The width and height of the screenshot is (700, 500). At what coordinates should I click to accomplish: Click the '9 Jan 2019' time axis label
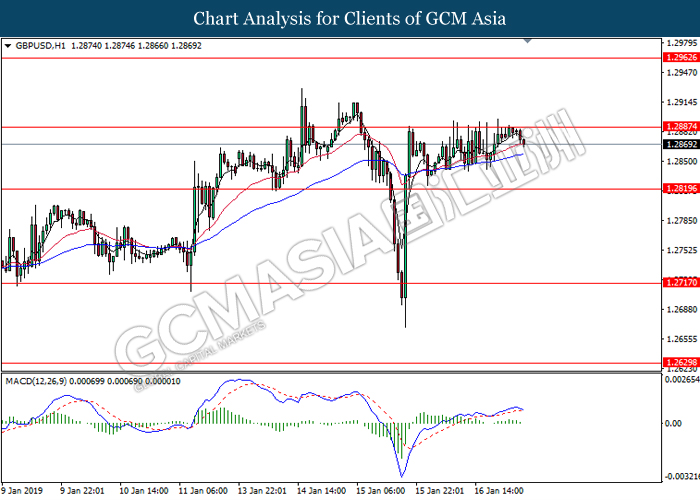click(25, 492)
